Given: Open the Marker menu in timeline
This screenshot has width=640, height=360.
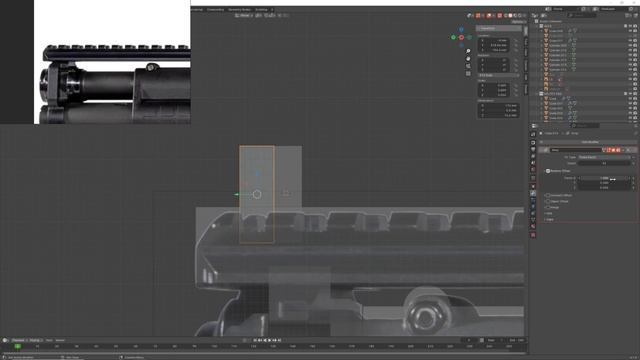Looking at the screenshot, I should pyautogui.click(x=60, y=340).
